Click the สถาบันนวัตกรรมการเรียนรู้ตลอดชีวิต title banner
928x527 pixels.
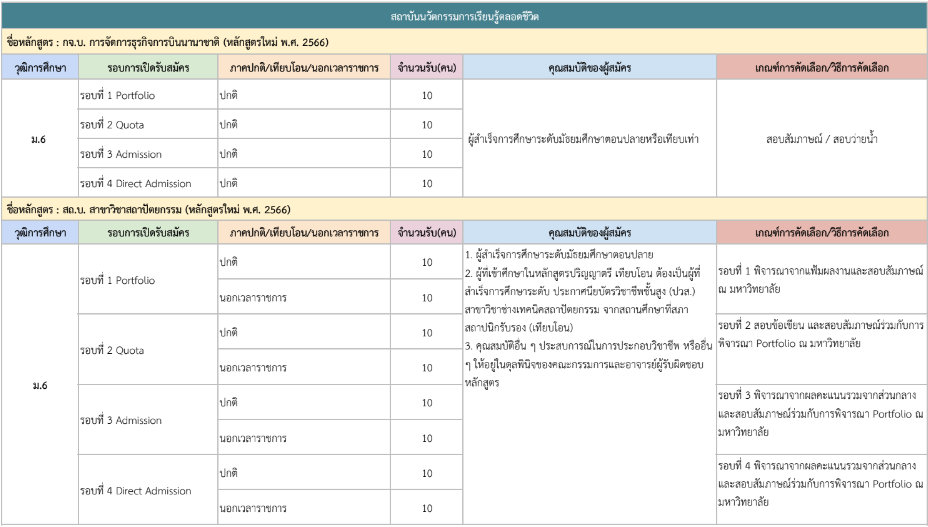pyautogui.click(x=464, y=17)
